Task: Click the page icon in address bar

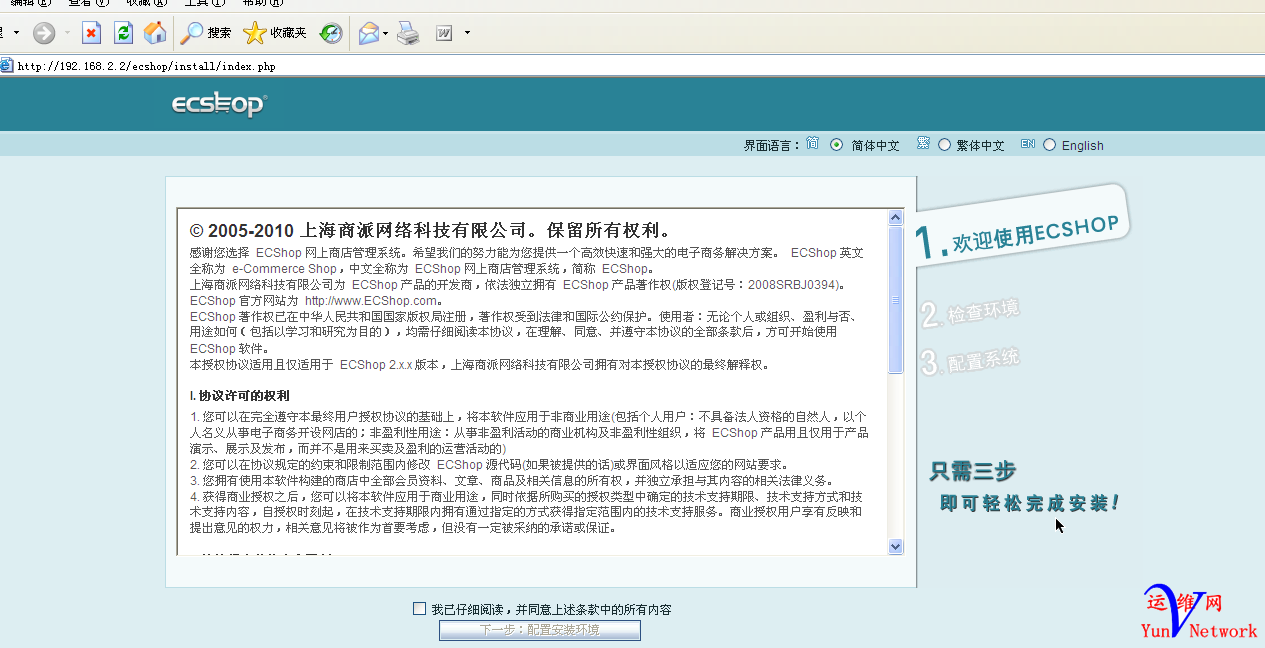Action: point(7,66)
